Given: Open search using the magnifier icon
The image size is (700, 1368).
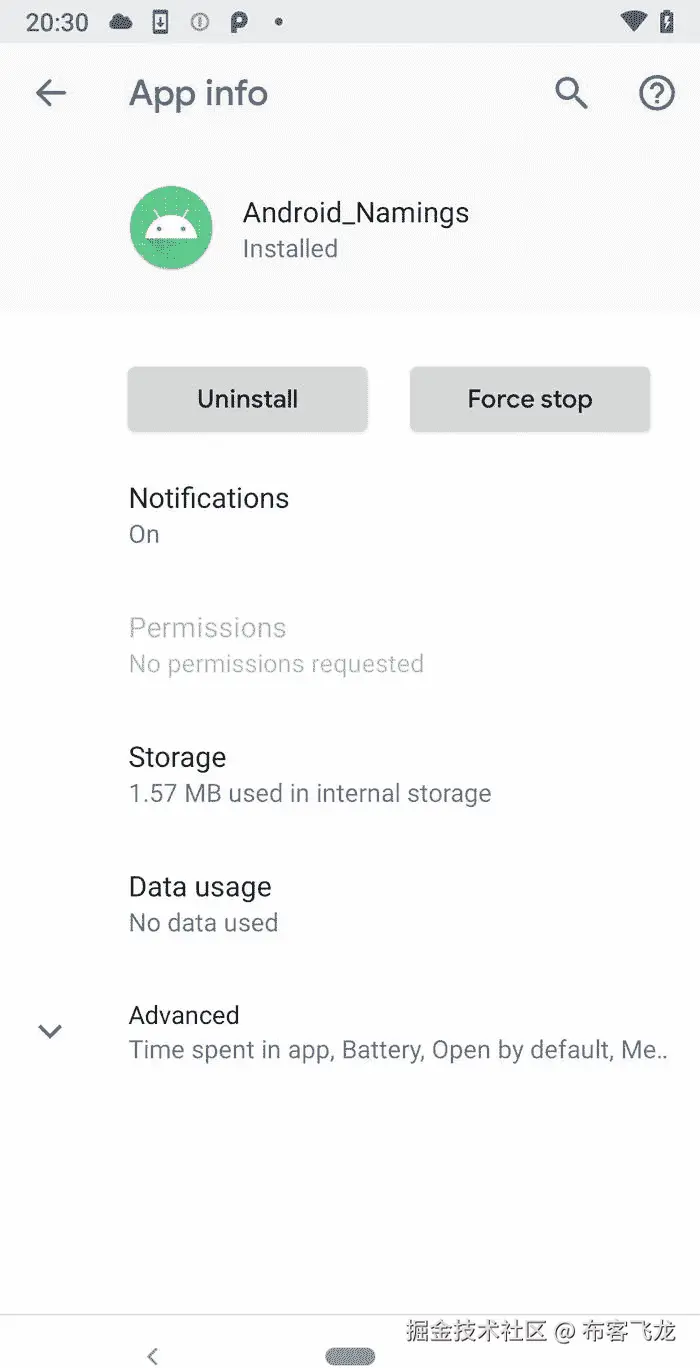Looking at the screenshot, I should pyautogui.click(x=571, y=94).
